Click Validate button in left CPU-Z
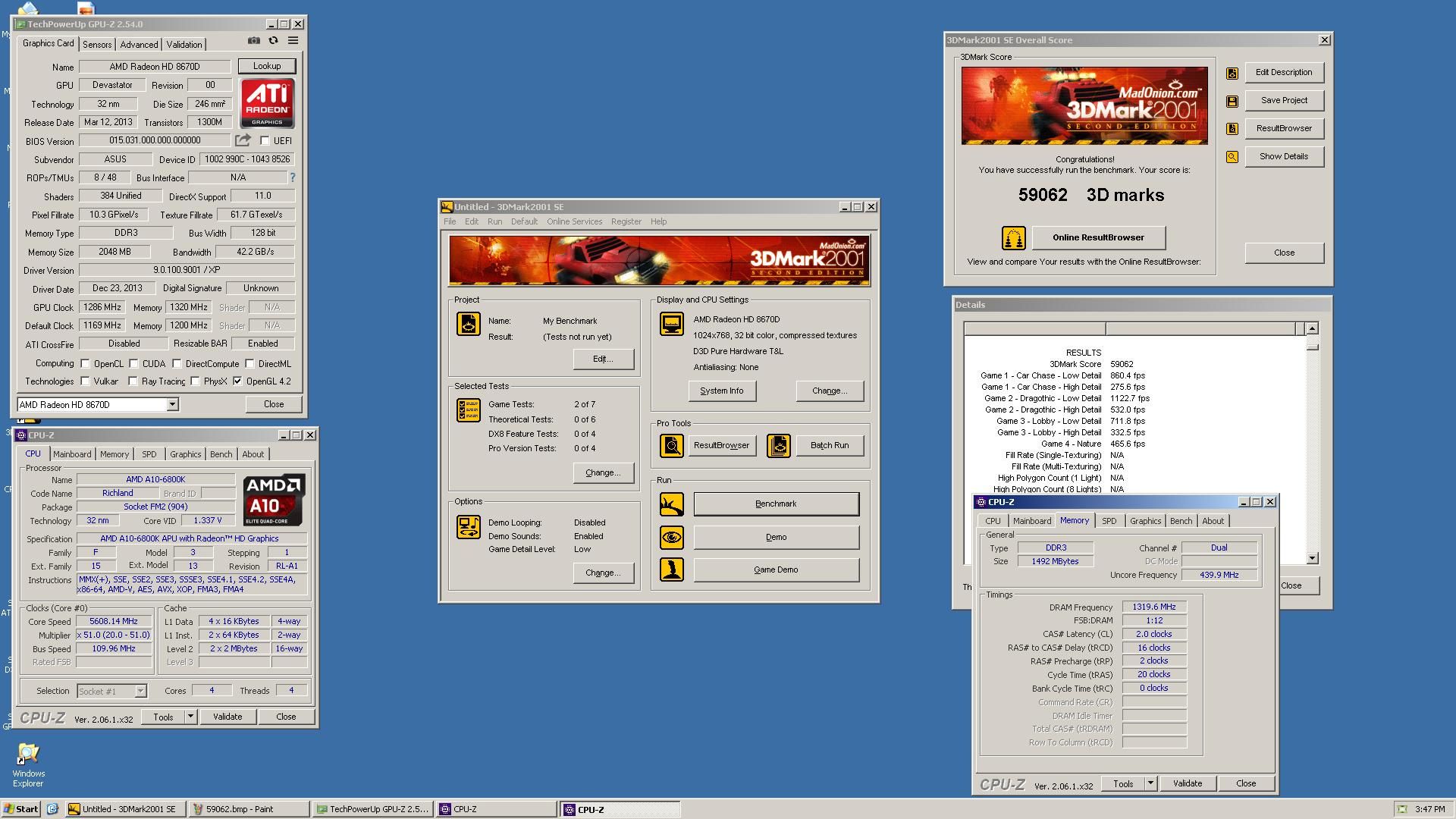The image size is (1456, 819). click(227, 717)
